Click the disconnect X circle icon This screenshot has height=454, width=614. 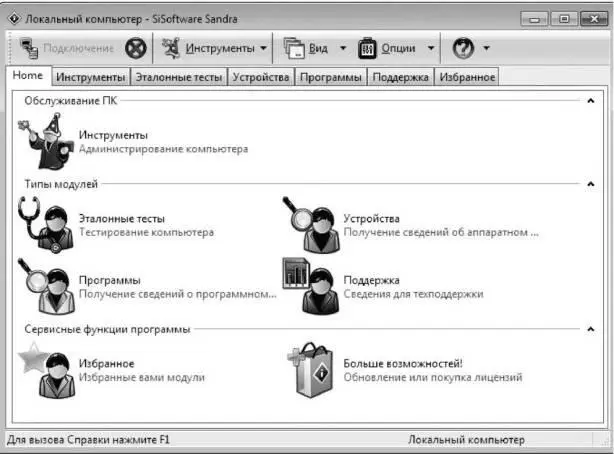(135, 48)
